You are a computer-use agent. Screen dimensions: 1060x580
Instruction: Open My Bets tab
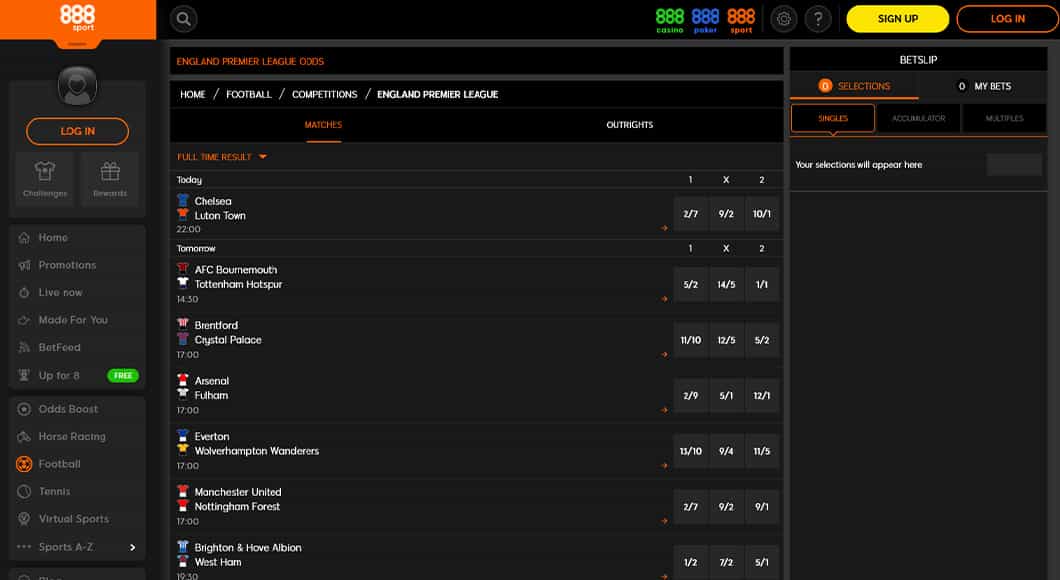point(984,86)
